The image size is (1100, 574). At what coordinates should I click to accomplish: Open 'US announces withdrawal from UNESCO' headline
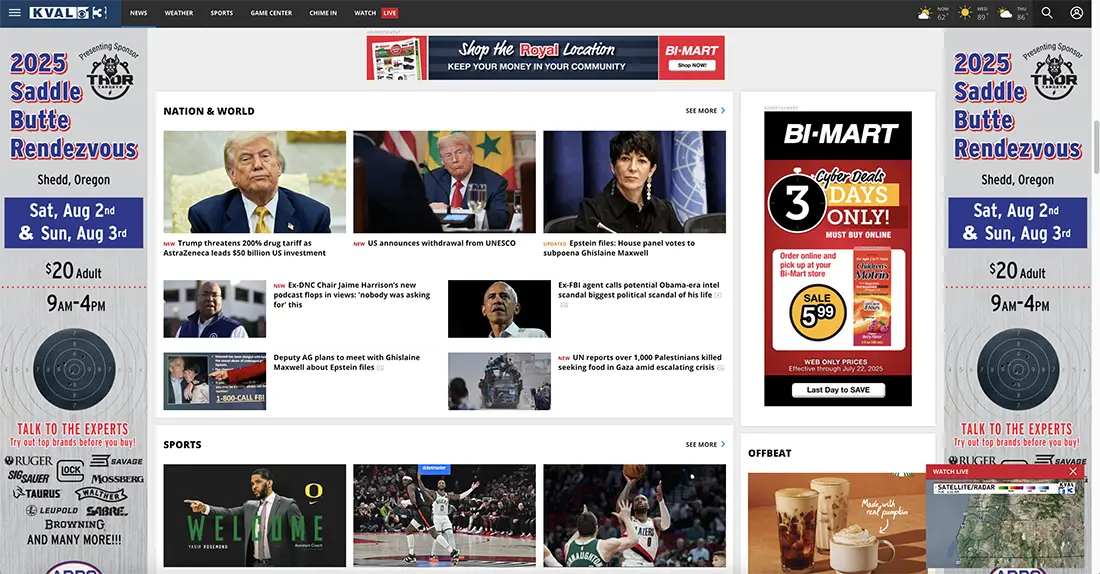tap(441, 243)
